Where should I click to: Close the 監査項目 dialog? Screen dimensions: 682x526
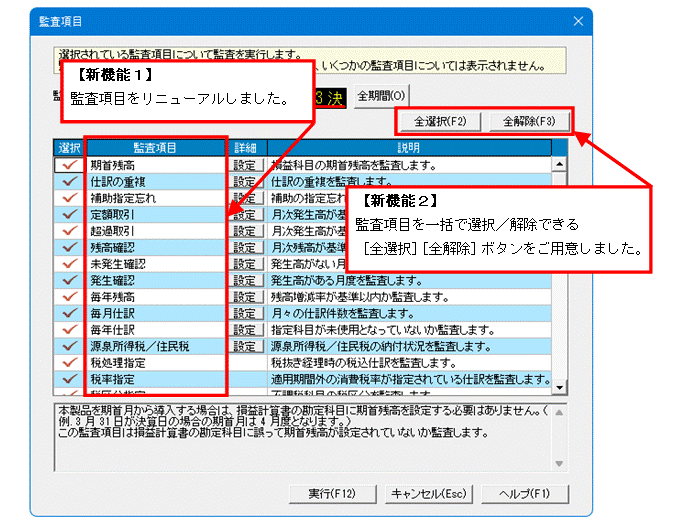(x=578, y=21)
